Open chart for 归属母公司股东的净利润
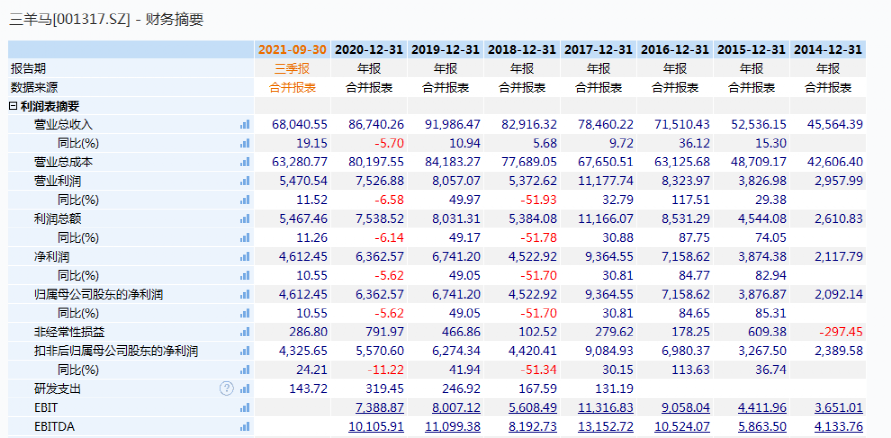Screen dimensions: 891x438 pos(244,295)
